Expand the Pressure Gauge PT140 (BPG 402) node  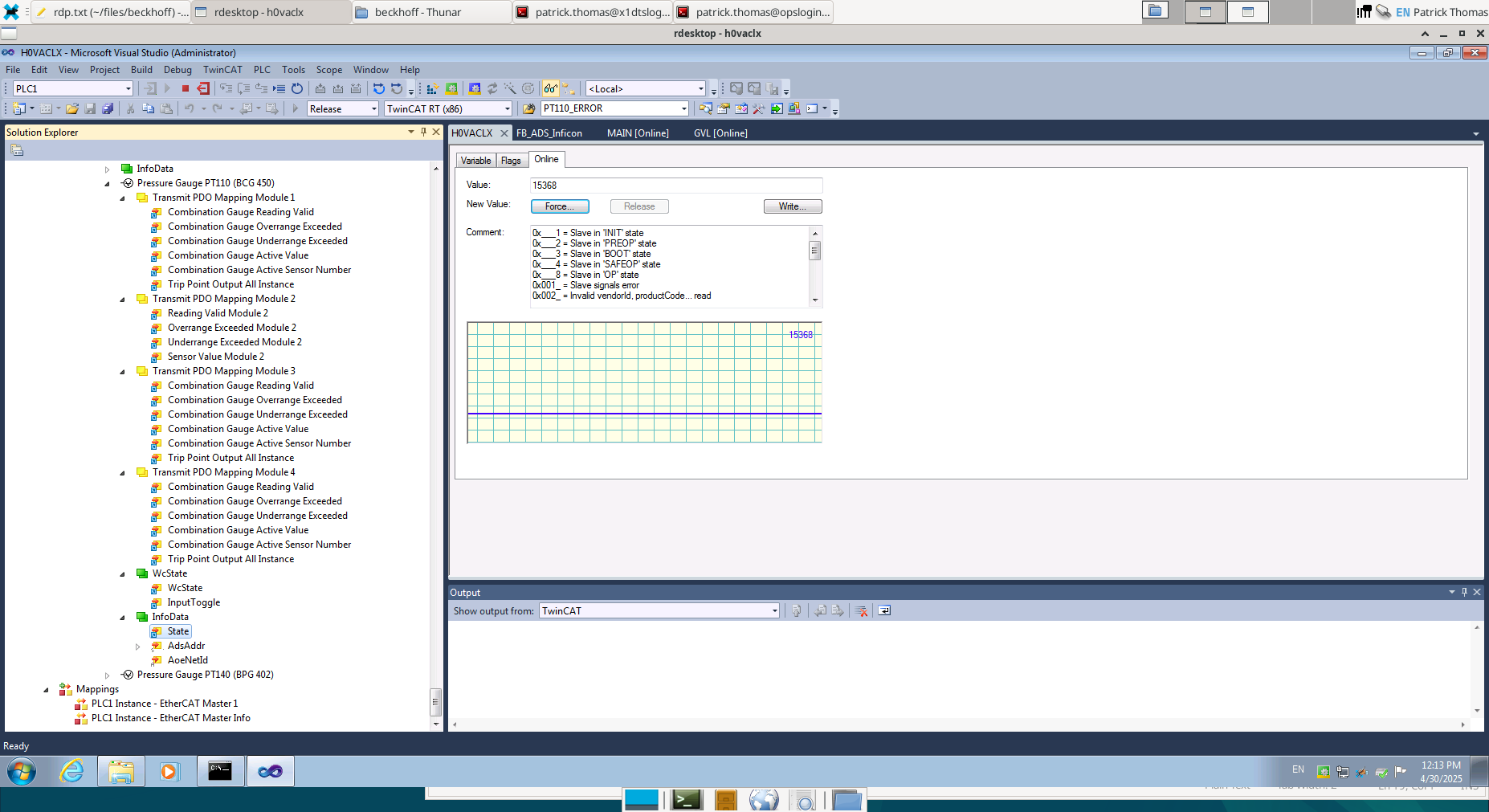coord(108,675)
